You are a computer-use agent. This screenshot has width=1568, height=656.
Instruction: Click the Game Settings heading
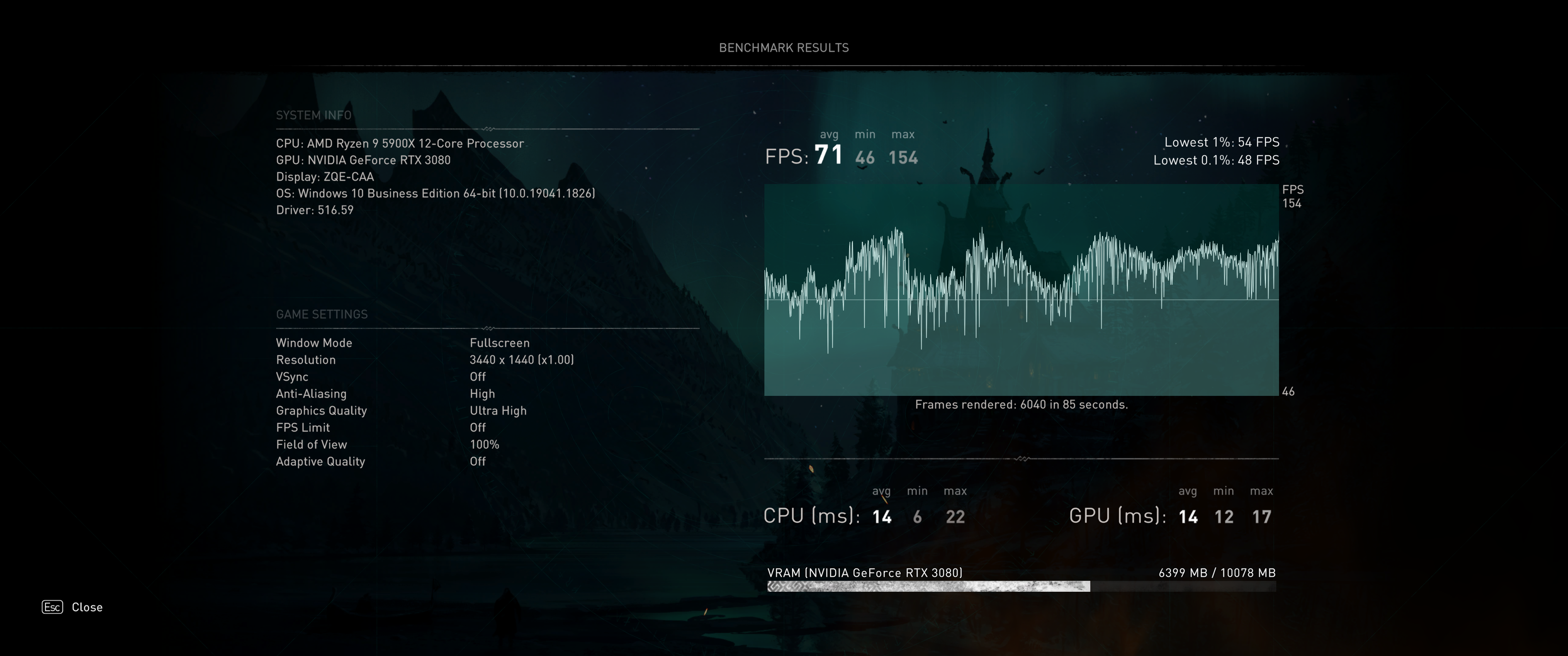[x=321, y=314]
